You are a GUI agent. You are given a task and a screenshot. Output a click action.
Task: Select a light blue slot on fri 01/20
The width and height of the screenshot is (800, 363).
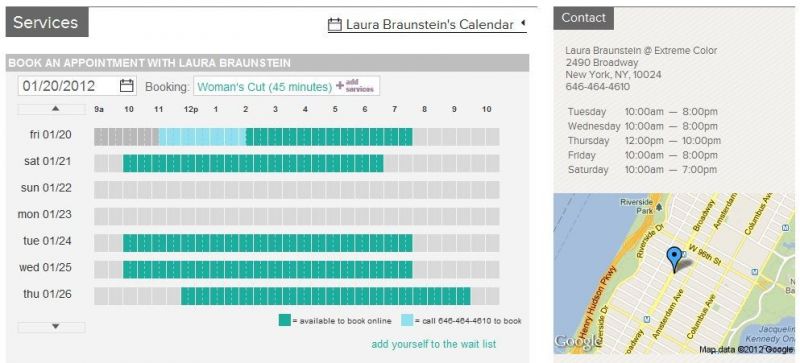tap(203, 137)
